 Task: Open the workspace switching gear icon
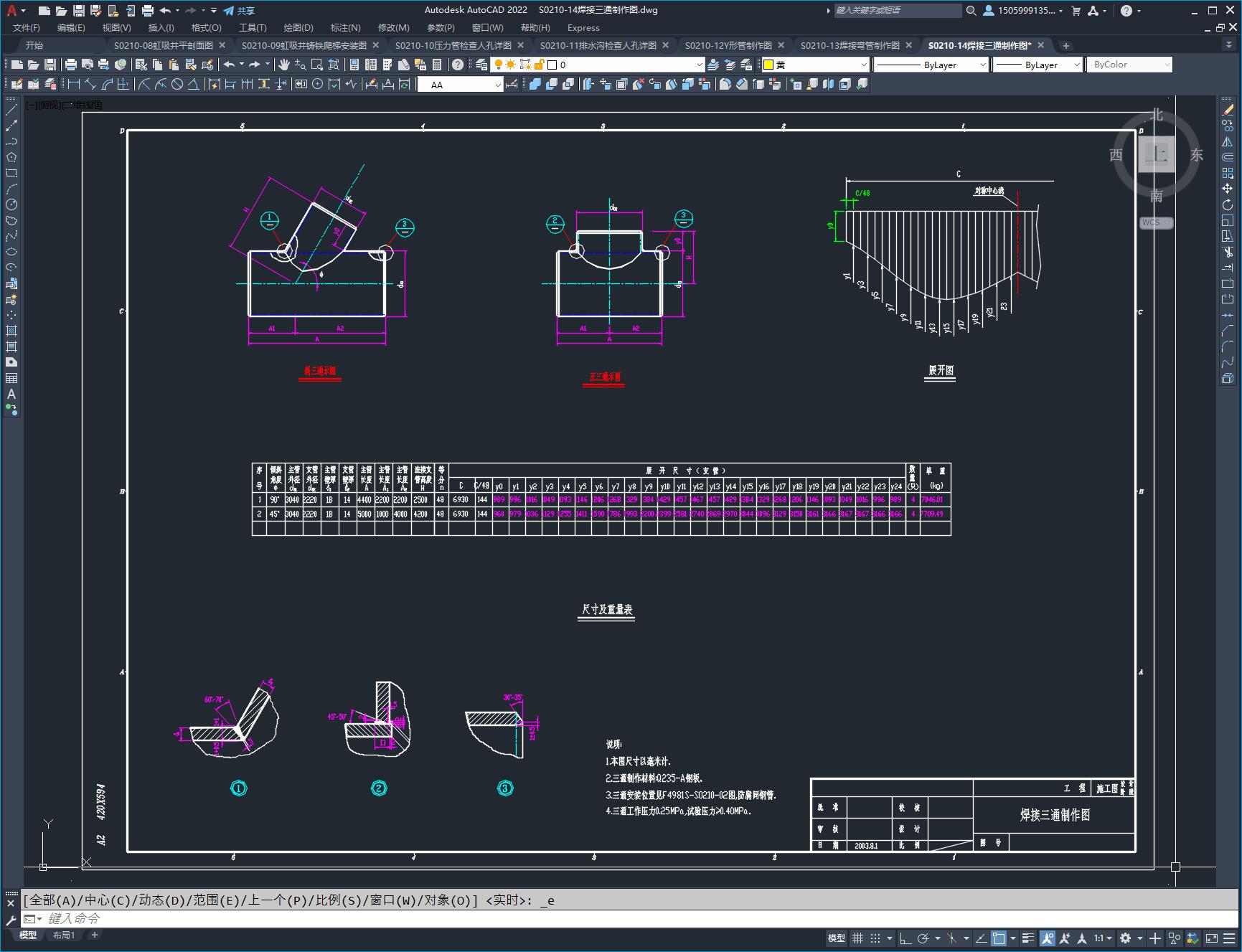(x=1125, y=938)
